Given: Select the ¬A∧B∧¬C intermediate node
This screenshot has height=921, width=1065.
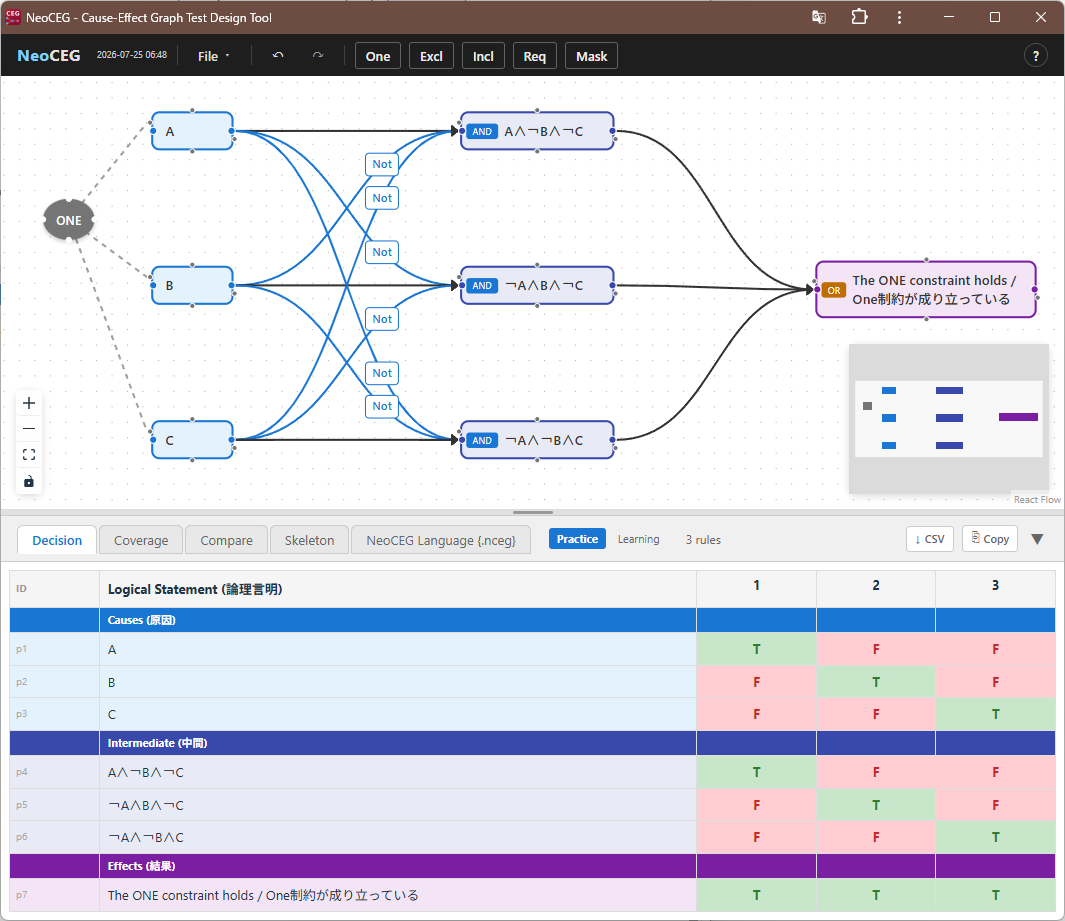Looking at the screenshot, I should click(x=537, y=285).
